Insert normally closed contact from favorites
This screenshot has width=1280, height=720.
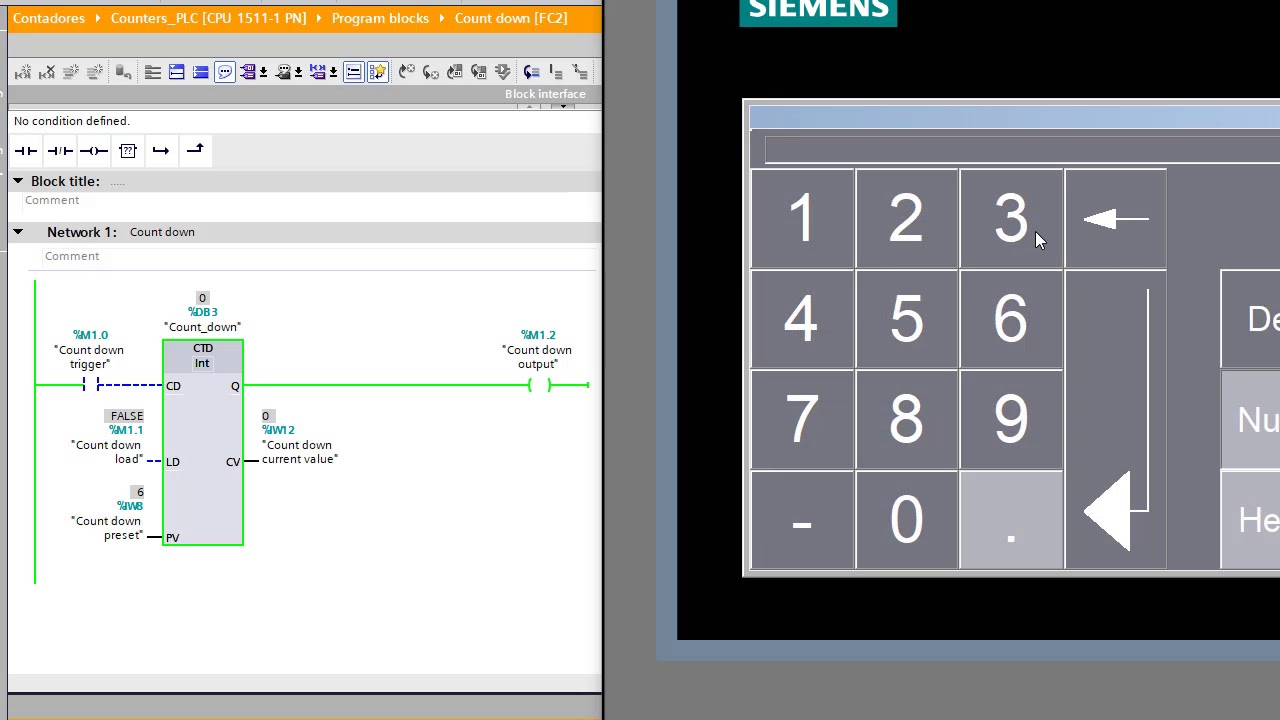coord(60,151)
